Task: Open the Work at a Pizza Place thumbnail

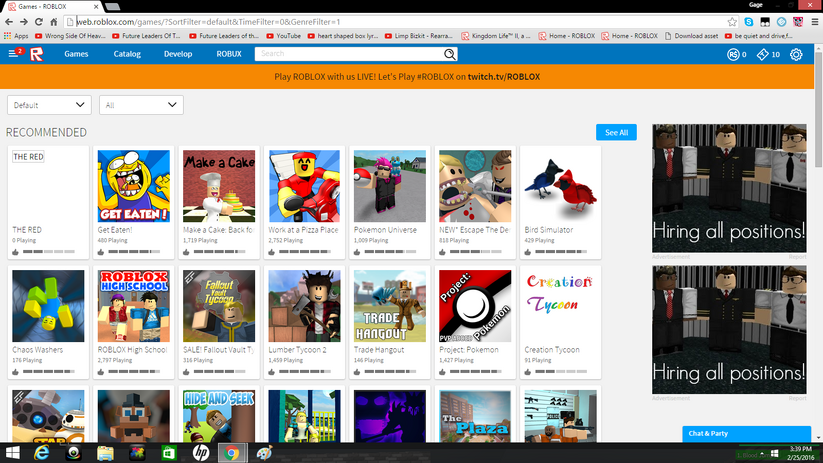Action: [304, 186]
